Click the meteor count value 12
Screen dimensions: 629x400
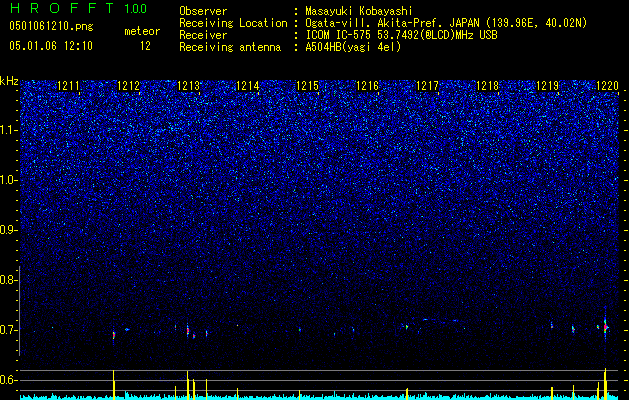click(145, 46)
